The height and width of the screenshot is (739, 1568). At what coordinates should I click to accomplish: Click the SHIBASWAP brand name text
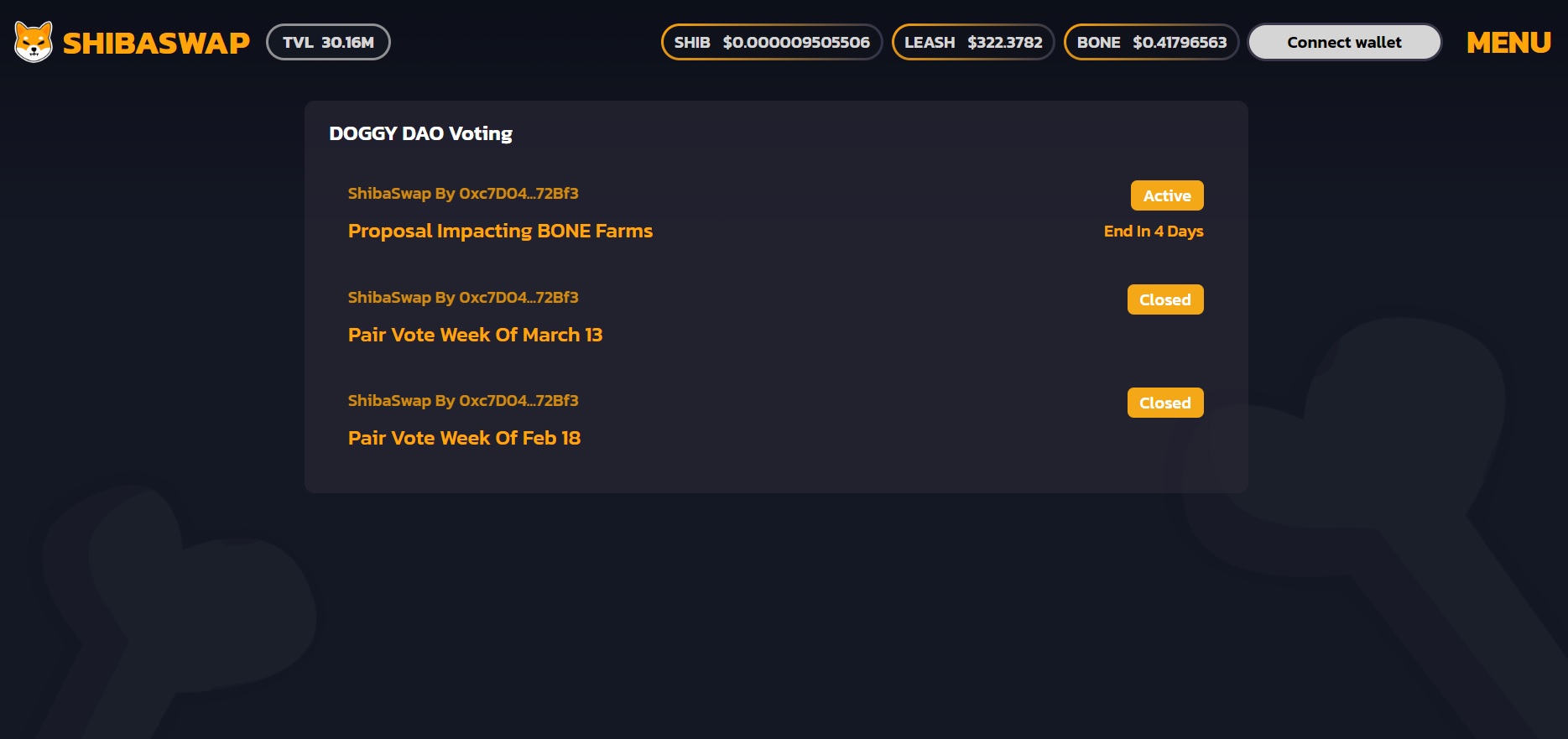pos(156,43)
